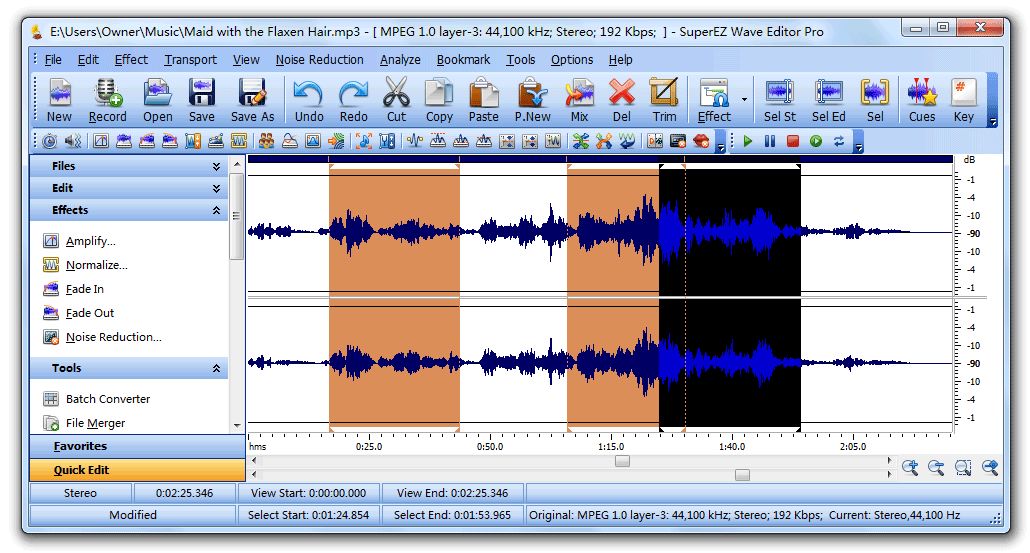Click the zoom in magnifier icon
1030x553 pixels.
click(x=910, y=467)
